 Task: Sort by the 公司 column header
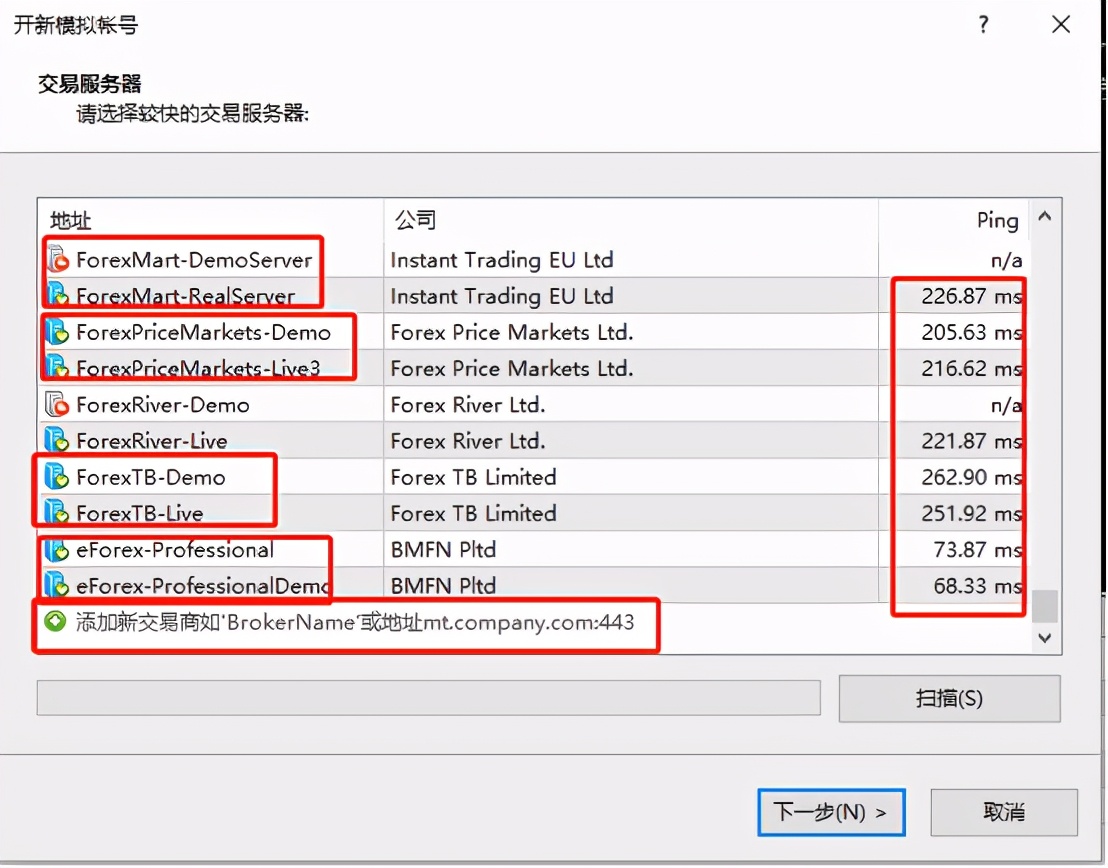click(x=631, y=221)
